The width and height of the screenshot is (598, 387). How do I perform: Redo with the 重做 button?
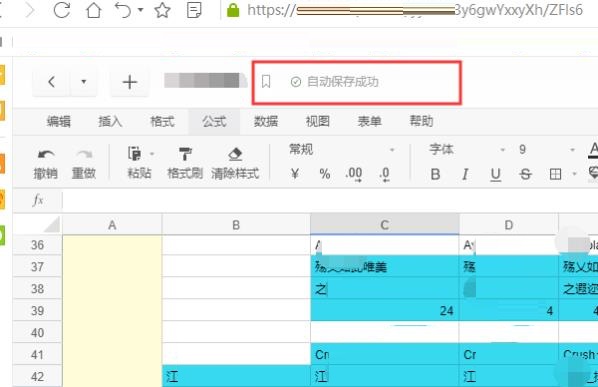click(84, 164)
